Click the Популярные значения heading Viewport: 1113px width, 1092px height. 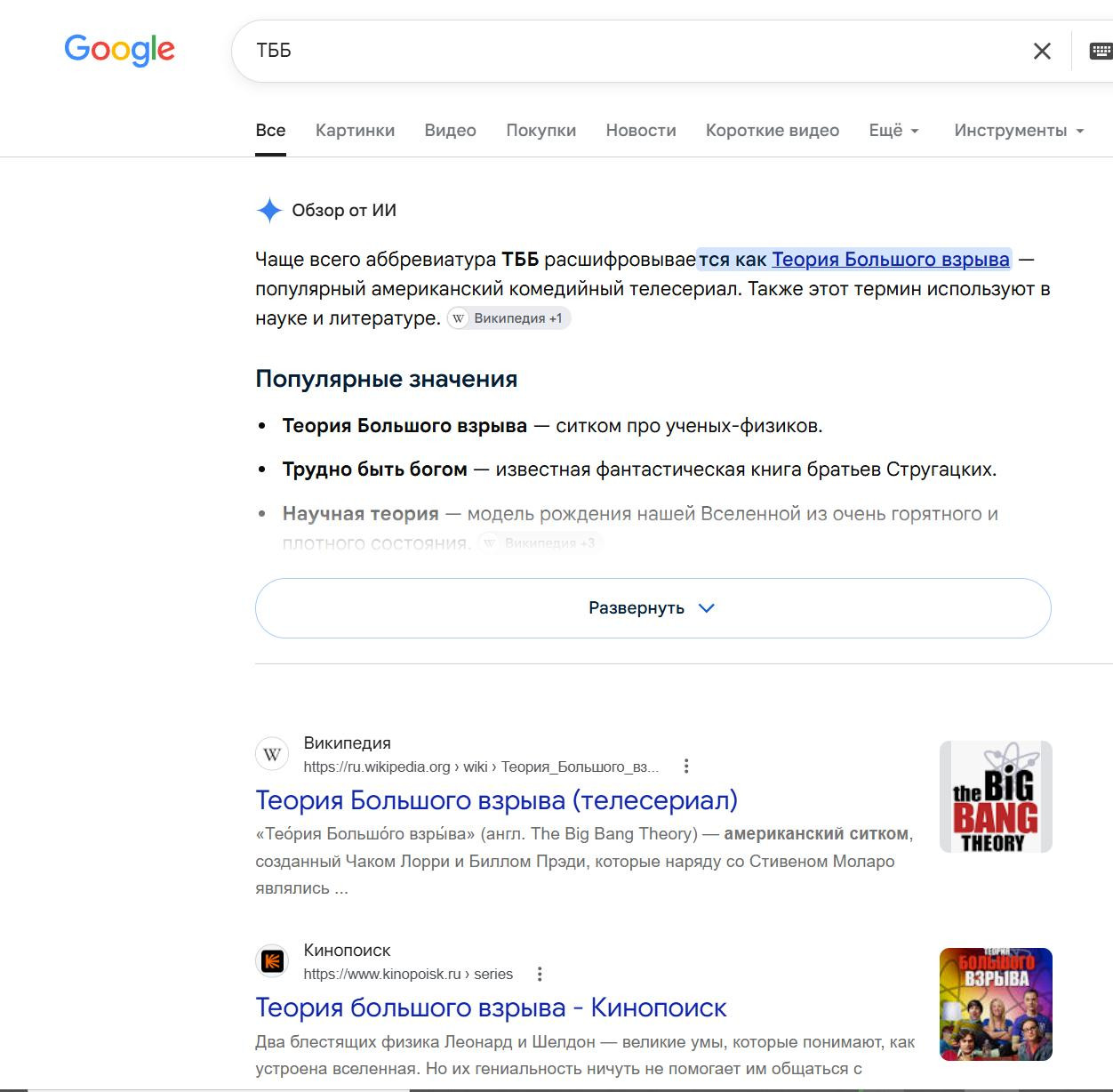(386, 379)
